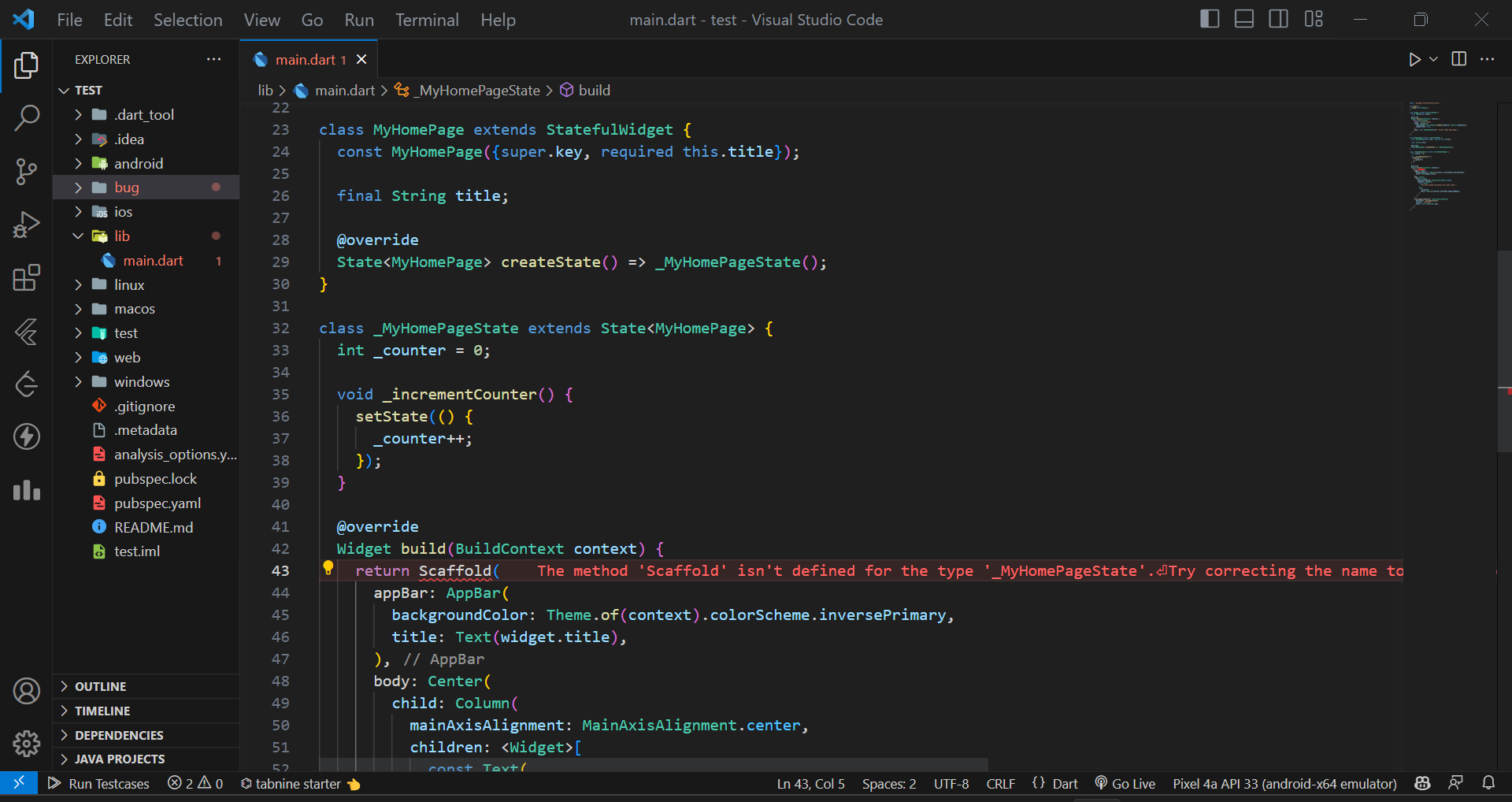Open the Manage settings gear
The image size is (1512, 802).
tap(26, 743)
